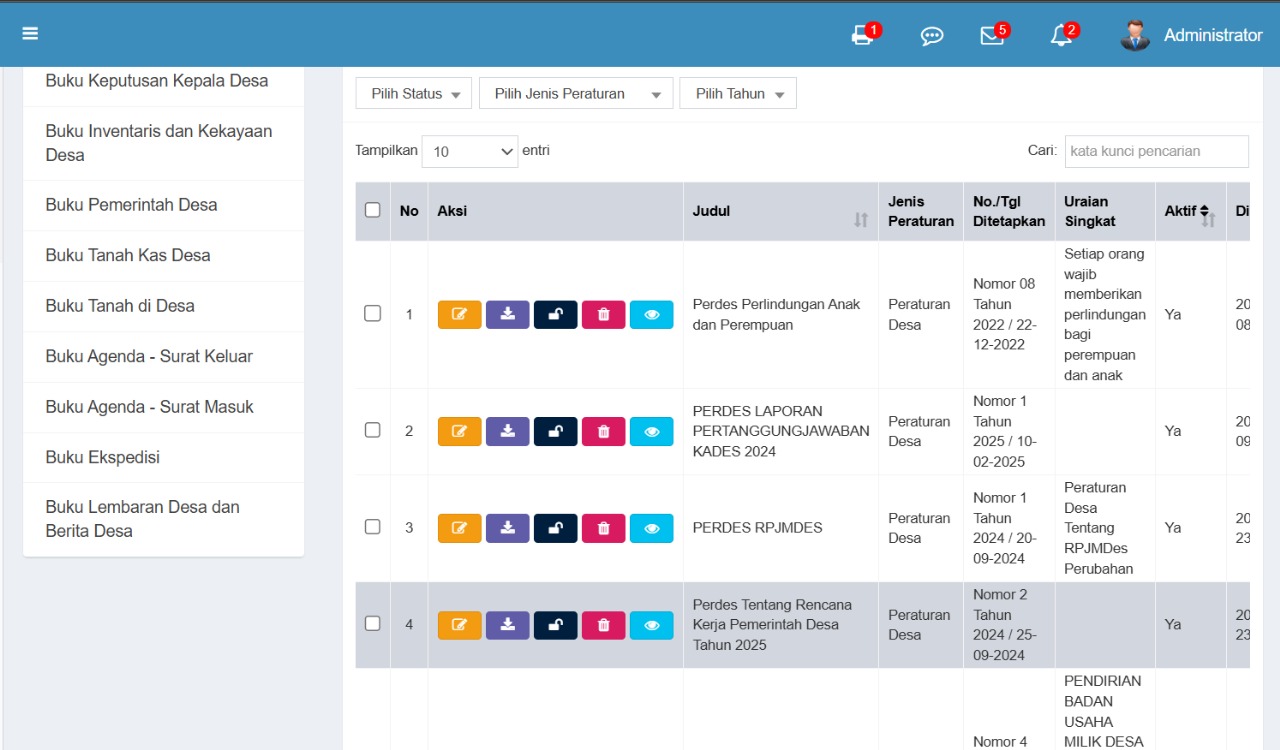This screenshot has width=1280, height=750.
Task: Edit Perdes Perlindungan Anak dan Perempuan
Action: click(x=459, y=315)
